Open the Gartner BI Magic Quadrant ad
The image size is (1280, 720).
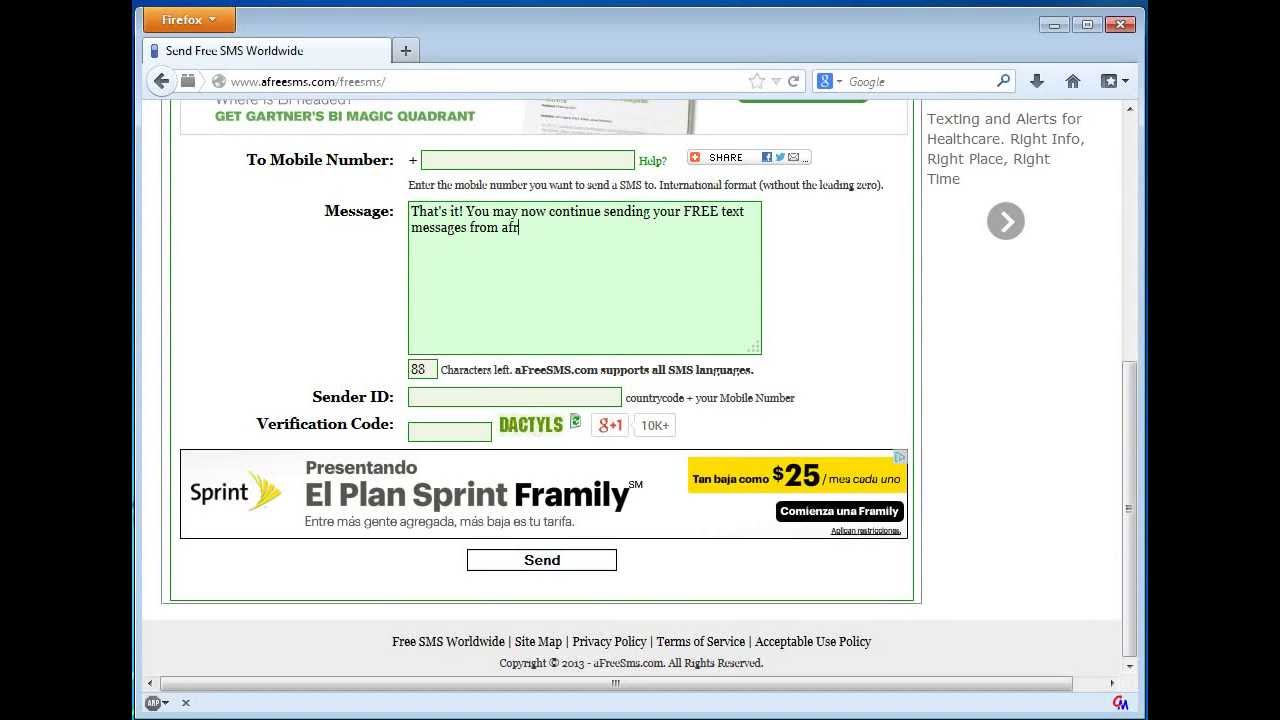[x=345, y=116]
